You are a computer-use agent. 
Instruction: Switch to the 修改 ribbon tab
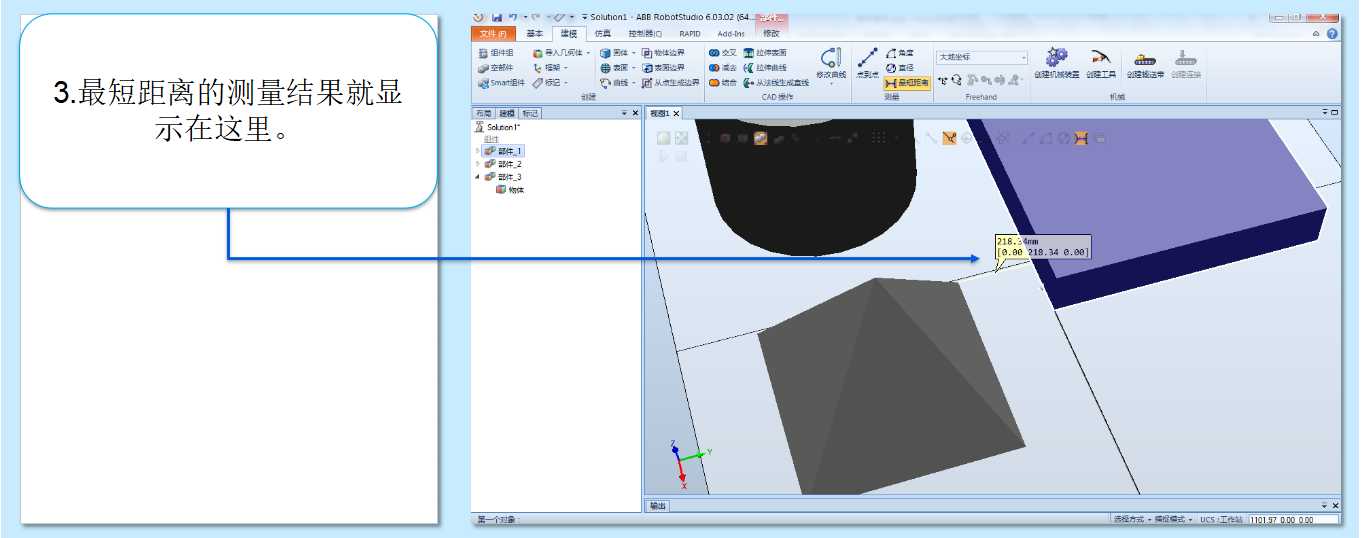(x=771, y=34)
